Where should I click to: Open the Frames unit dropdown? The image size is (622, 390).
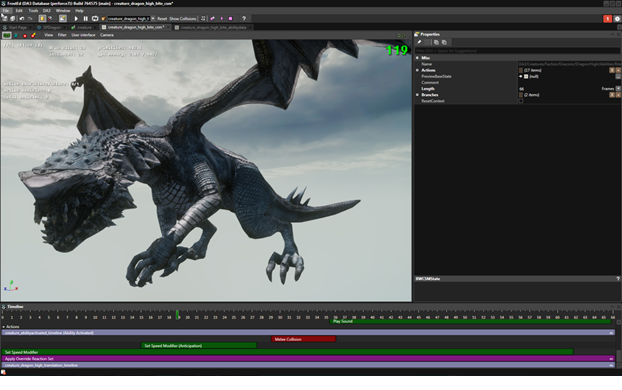(x=618, y=88)
